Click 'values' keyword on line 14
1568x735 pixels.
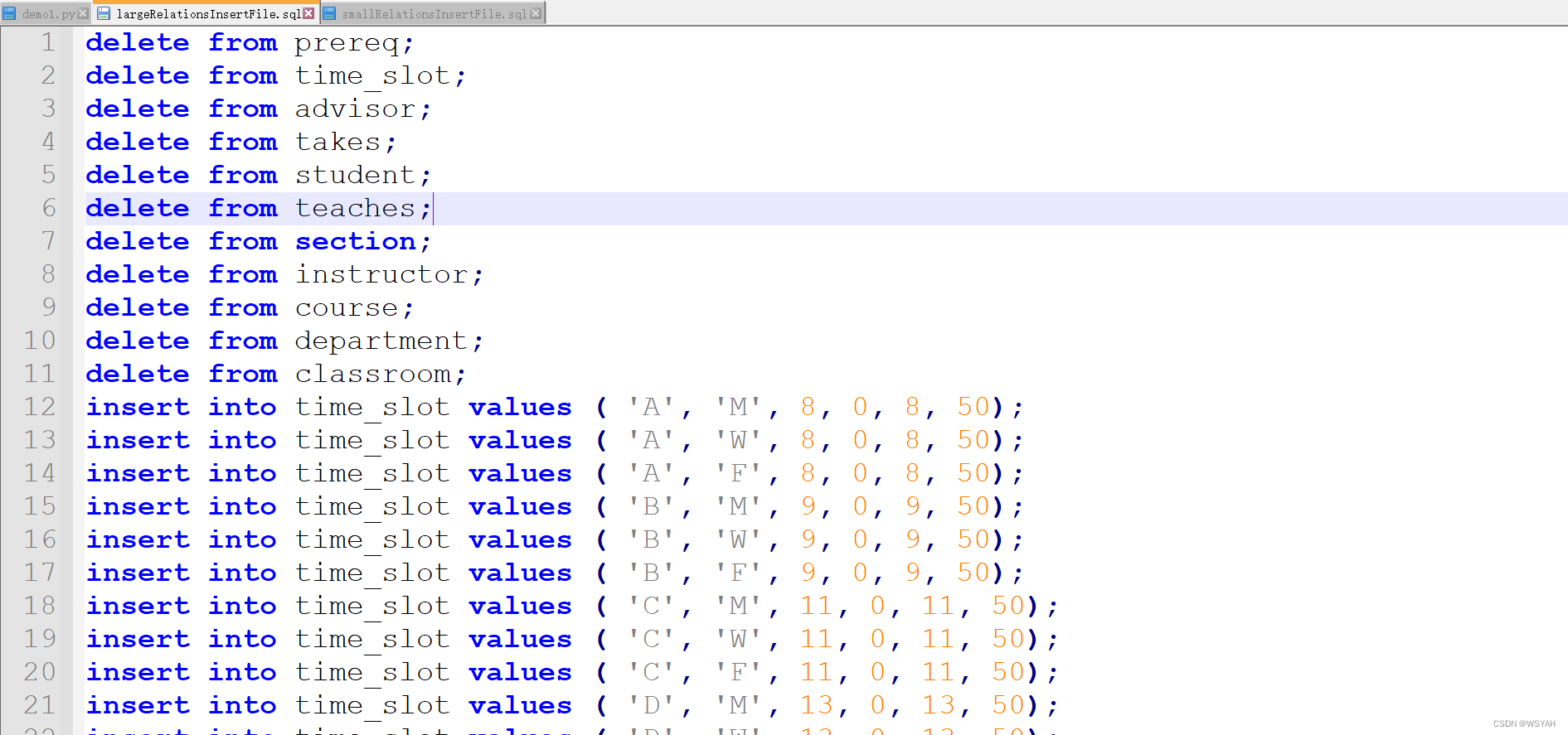coord(520,474)
